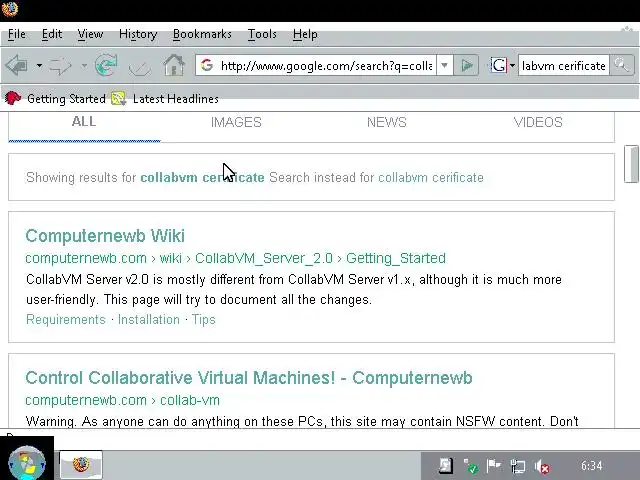Image resolution: width=640 pixels, height=480 pixels.
Task: Open the Forward history dropdown arrow
Action: pyautogui.click(x=84, y=65)
